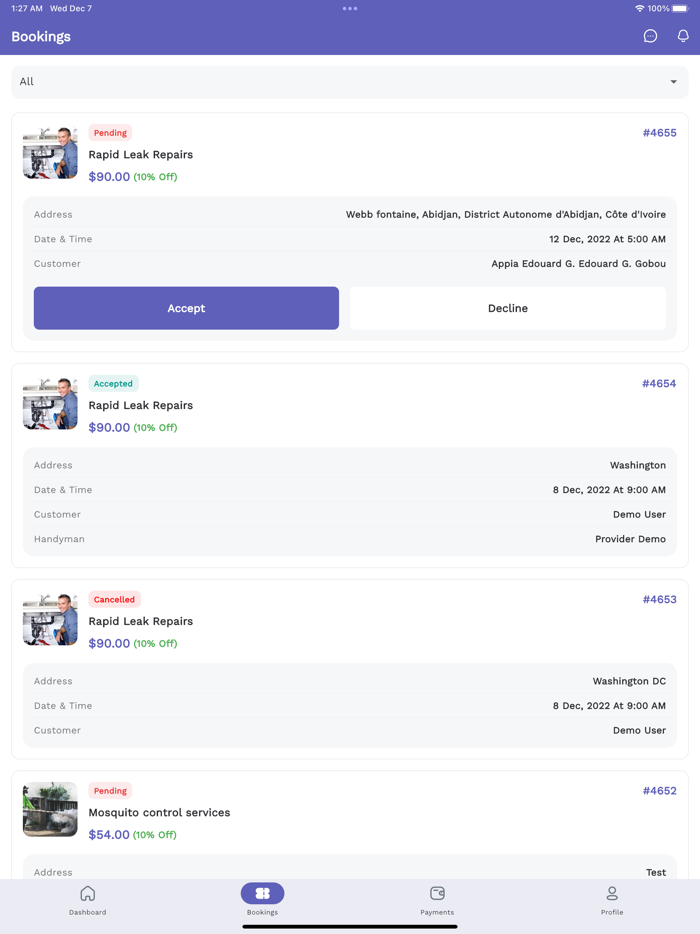Open the notification bell

[x=682, y=36]
